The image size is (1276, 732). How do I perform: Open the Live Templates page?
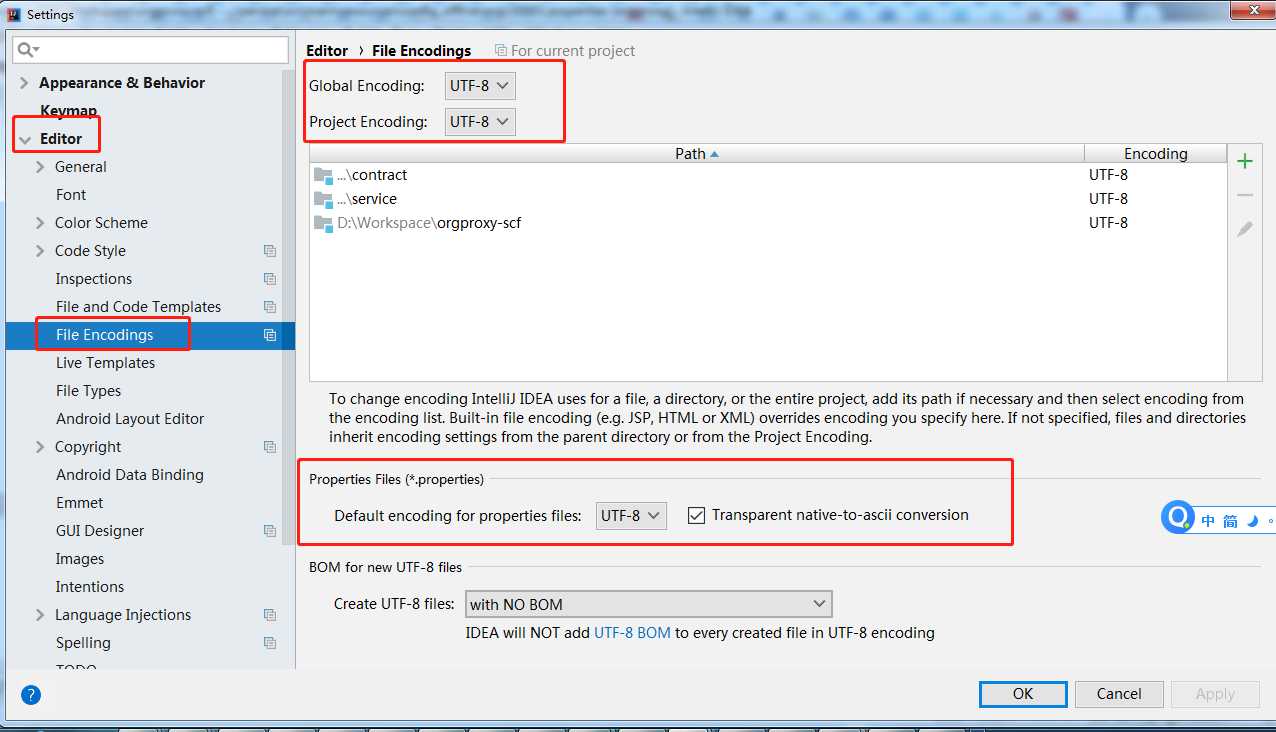pyautogui.click(x=105, y=363)
